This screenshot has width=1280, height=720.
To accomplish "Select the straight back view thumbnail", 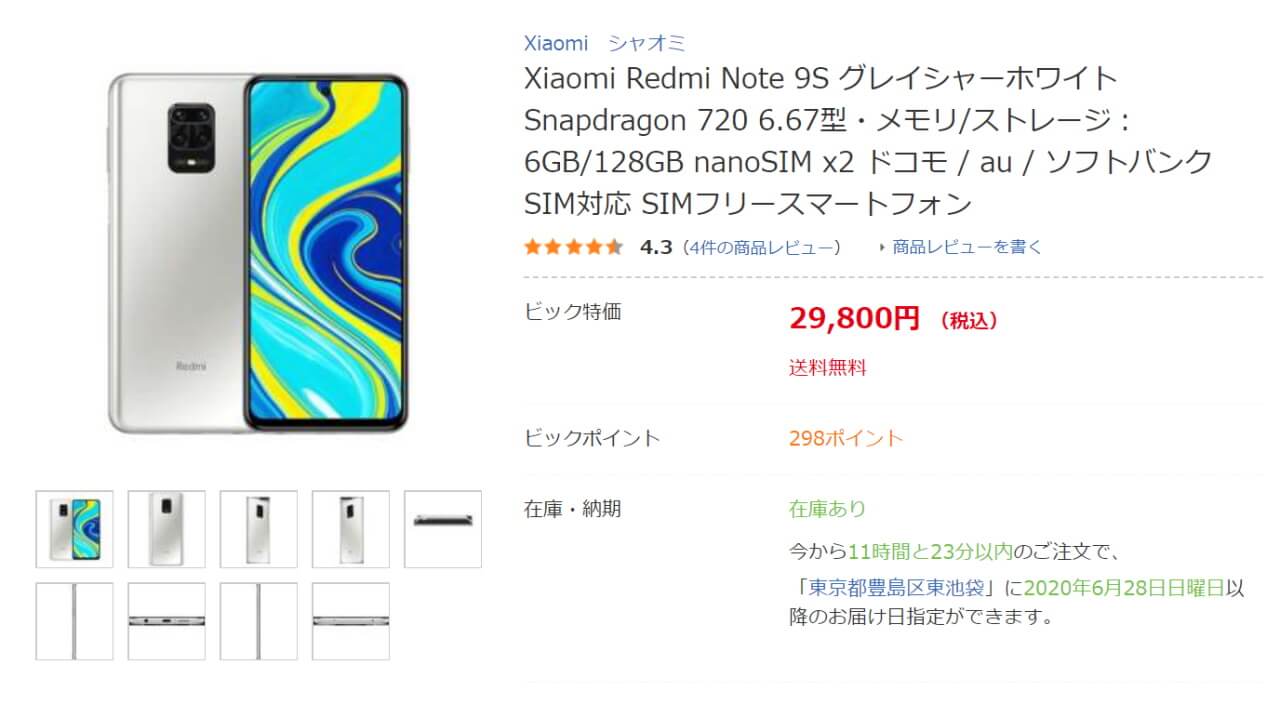I will pos(167,529).
